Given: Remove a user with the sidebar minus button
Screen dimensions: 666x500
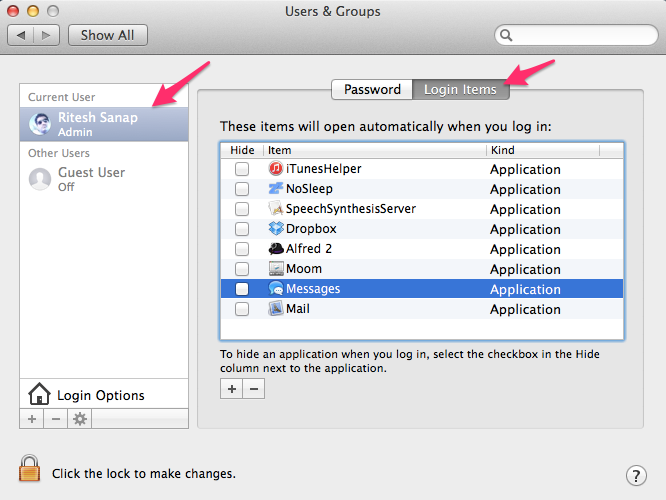Looking at the screenshot, I should point(56,419).
